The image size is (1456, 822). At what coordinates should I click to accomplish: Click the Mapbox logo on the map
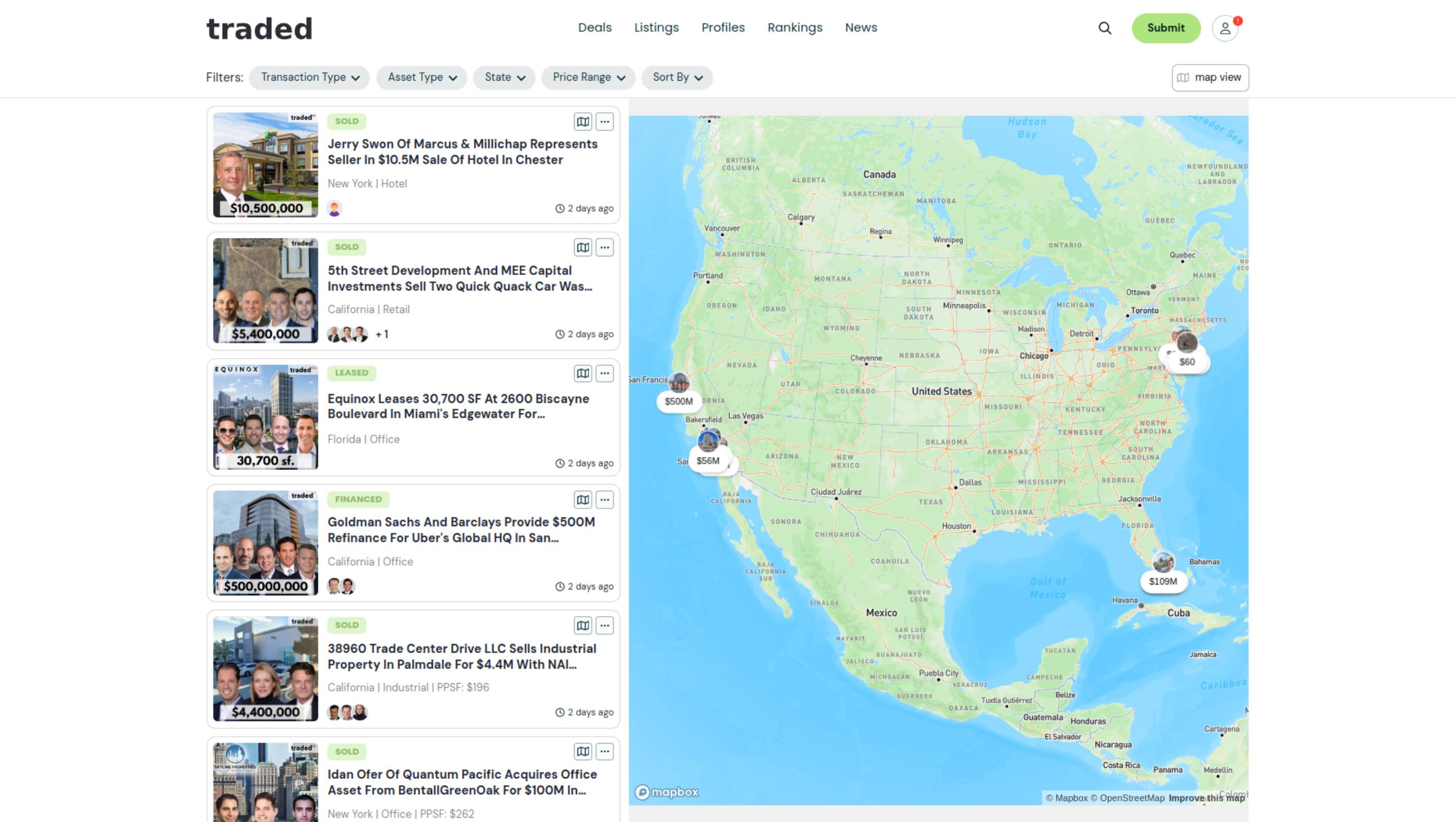(x=667, y=792)
